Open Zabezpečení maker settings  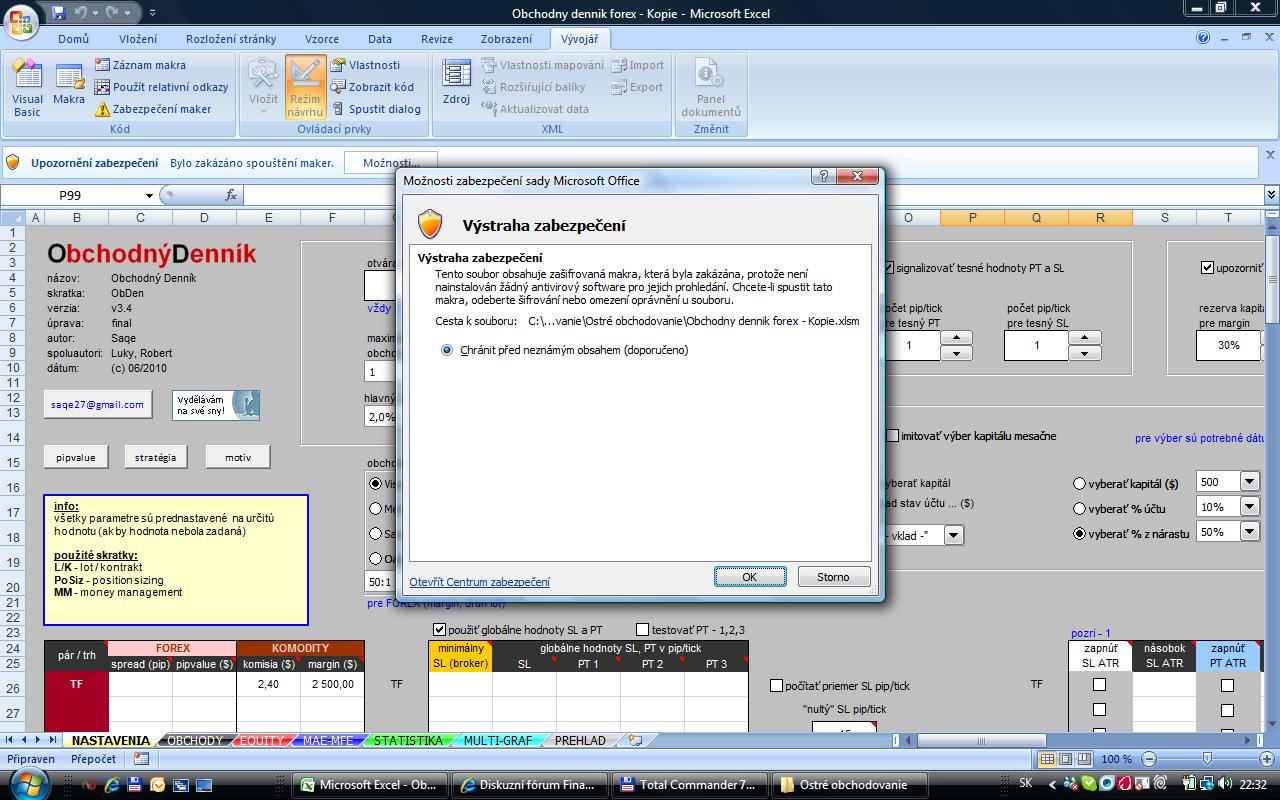click(x=161, y=109)
